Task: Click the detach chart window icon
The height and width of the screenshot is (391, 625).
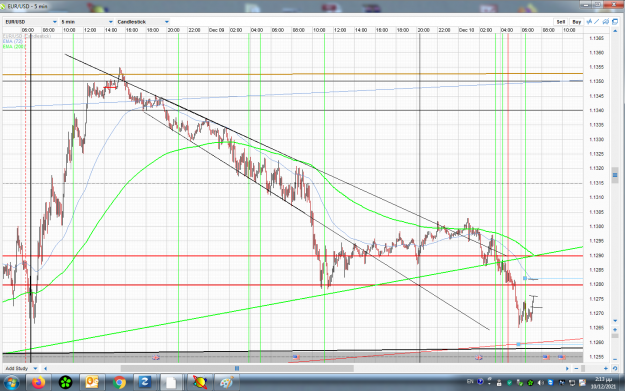Action: (x=615, y=22)
